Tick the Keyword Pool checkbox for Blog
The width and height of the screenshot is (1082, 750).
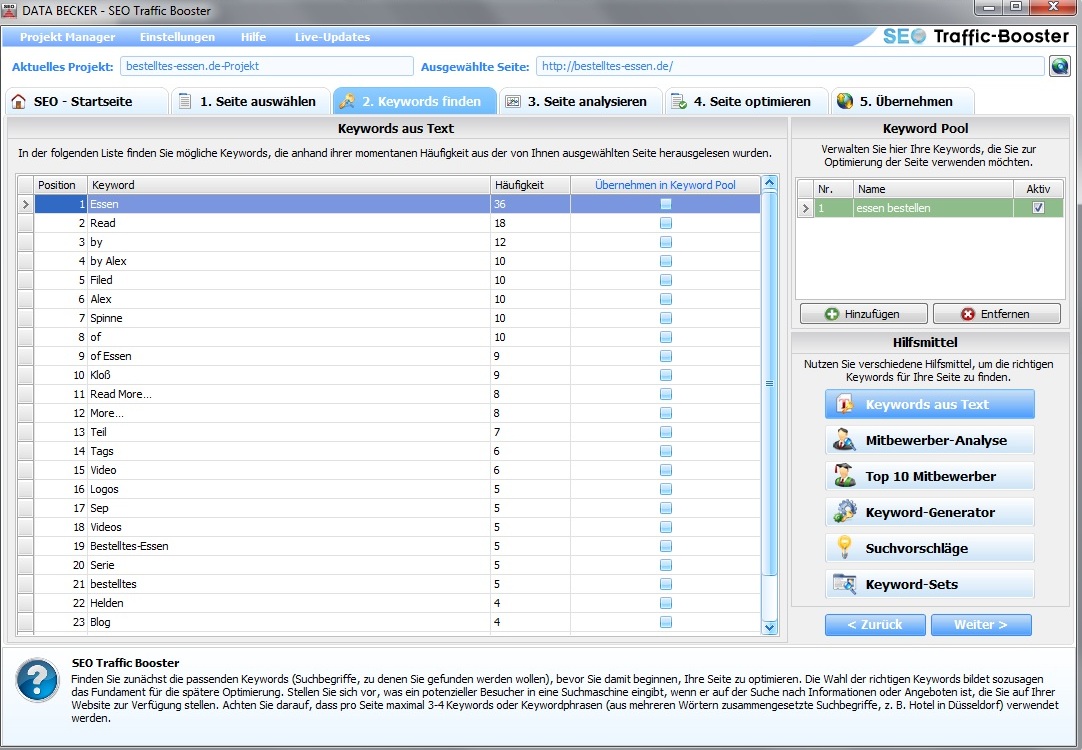pyautogui.click(x=665, y=622)
